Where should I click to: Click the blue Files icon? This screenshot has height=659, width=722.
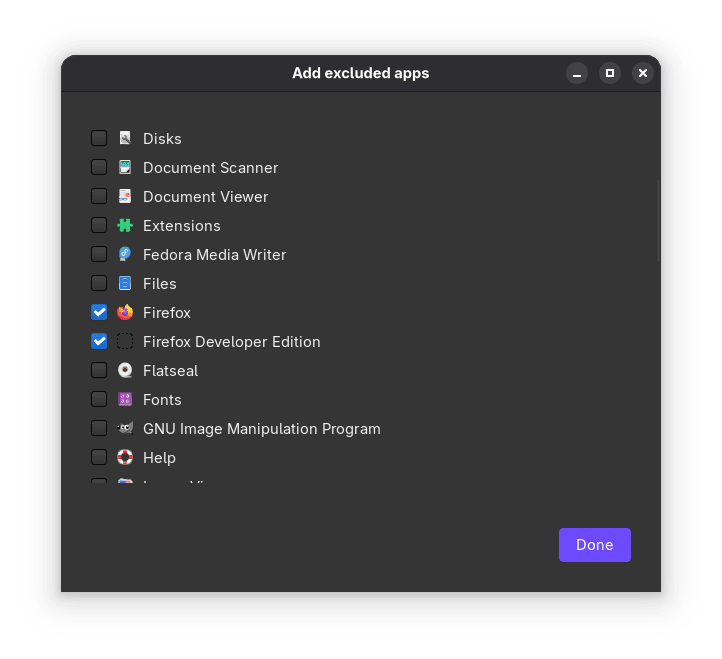pyautogui.click(x=125, y=283)
